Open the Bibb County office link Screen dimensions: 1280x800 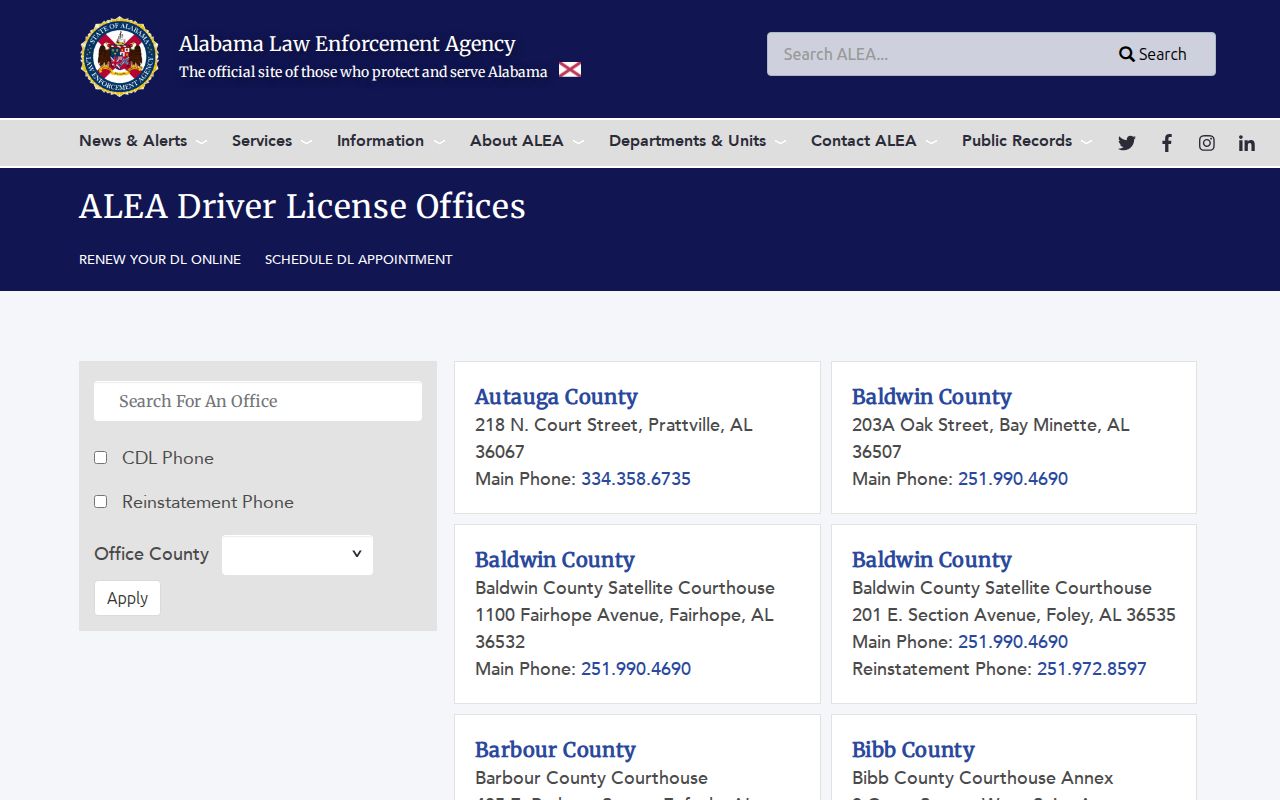913,750
